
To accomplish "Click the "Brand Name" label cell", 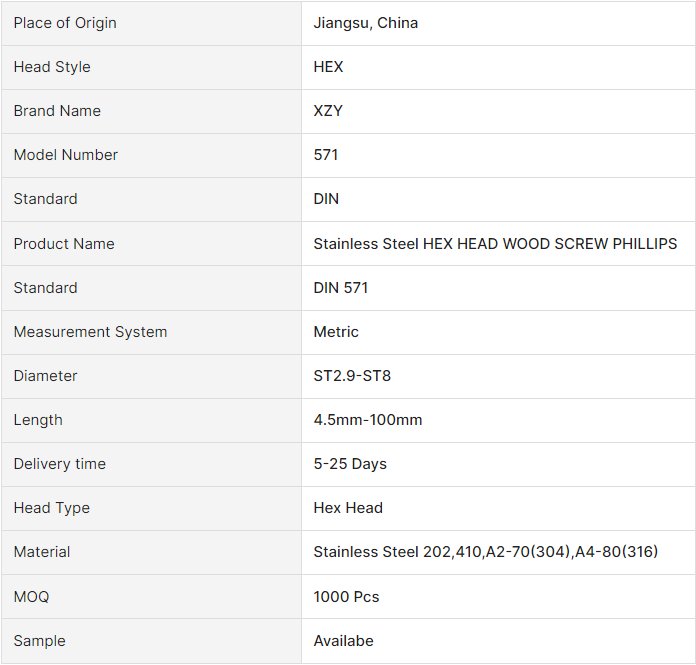I will pos(57,111).
